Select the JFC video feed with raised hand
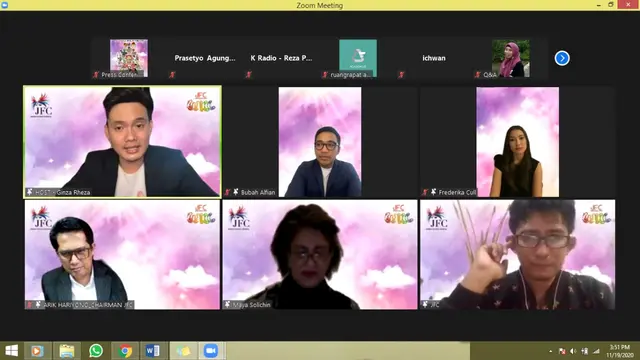 [x=518, y=254]
